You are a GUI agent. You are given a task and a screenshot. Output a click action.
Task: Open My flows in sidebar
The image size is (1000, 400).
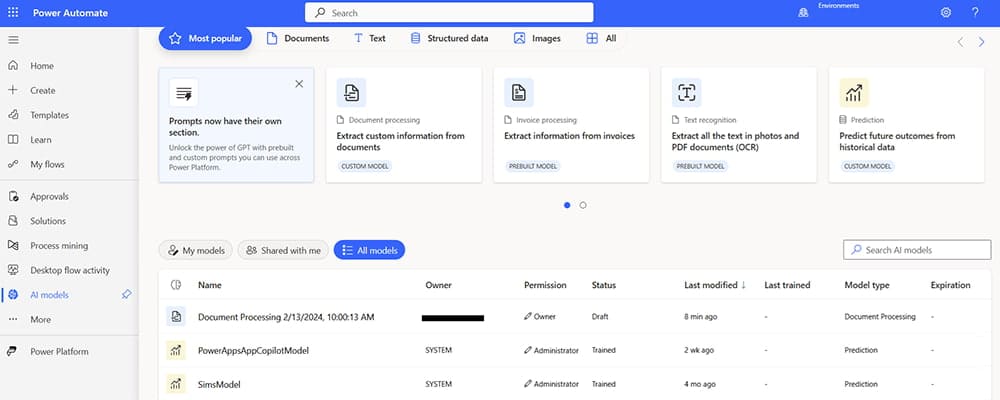[47, 164]
